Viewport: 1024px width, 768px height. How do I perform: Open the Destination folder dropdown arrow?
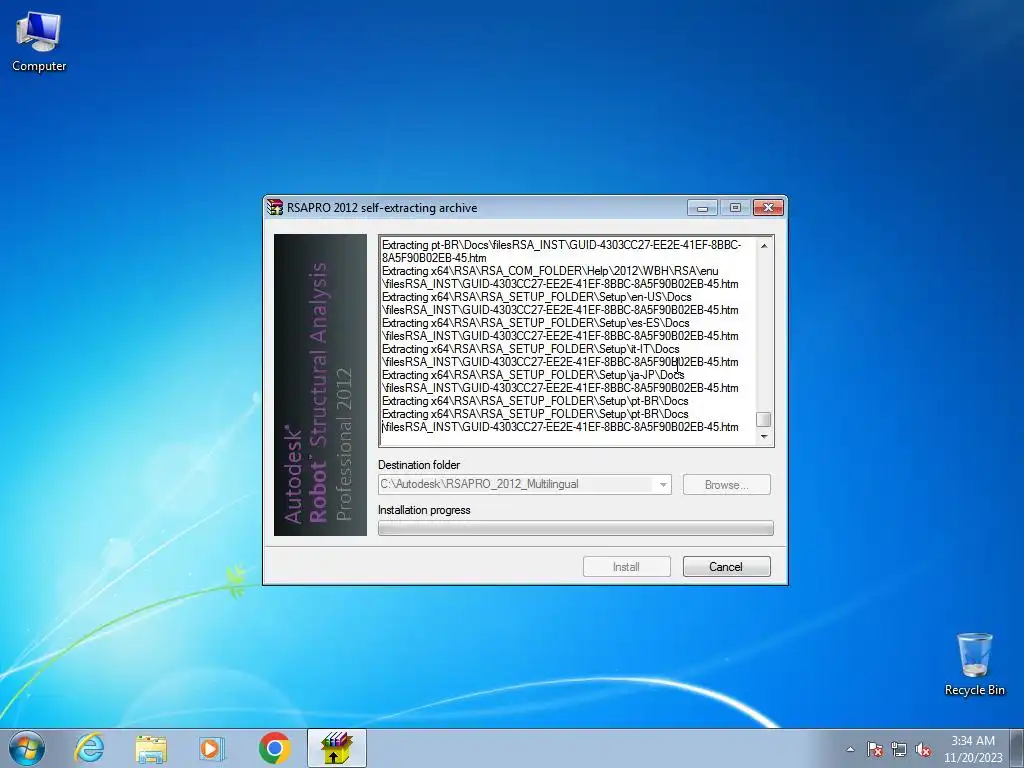coord(663,485)
